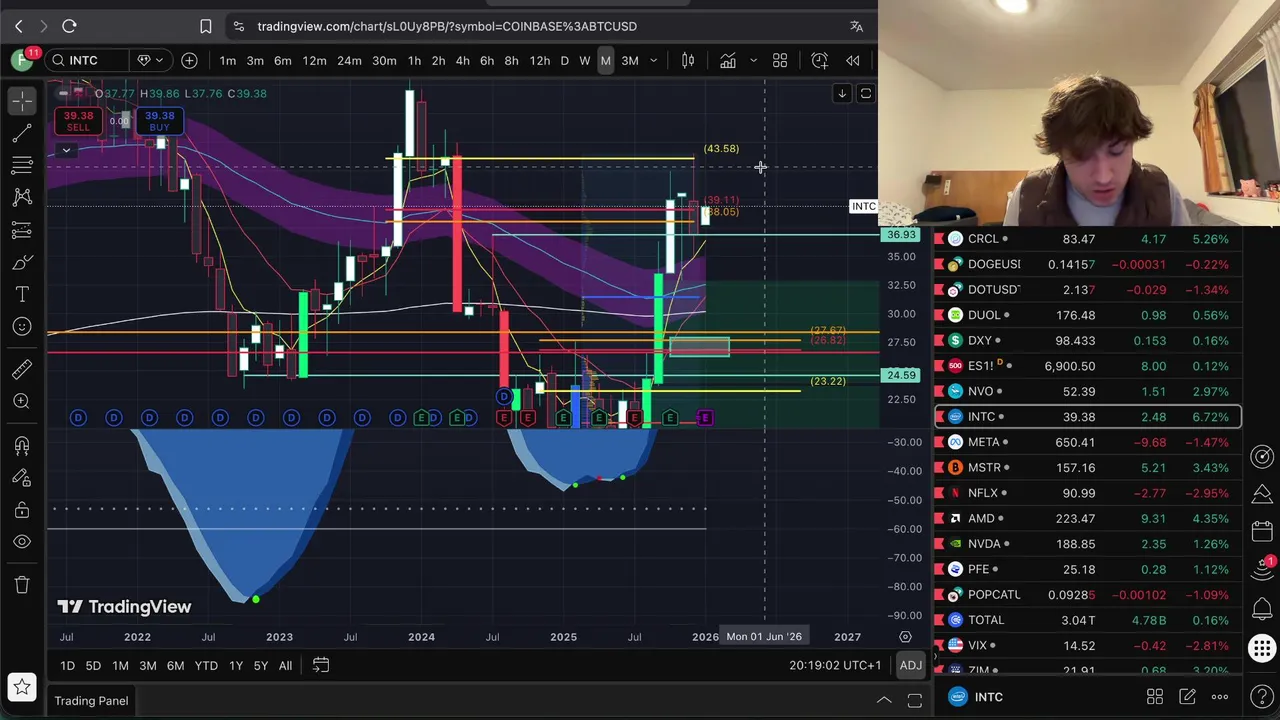The height and width of the screenshot is (720, 1280).
Task: Click the browser reload button
Action: (69, 26)
